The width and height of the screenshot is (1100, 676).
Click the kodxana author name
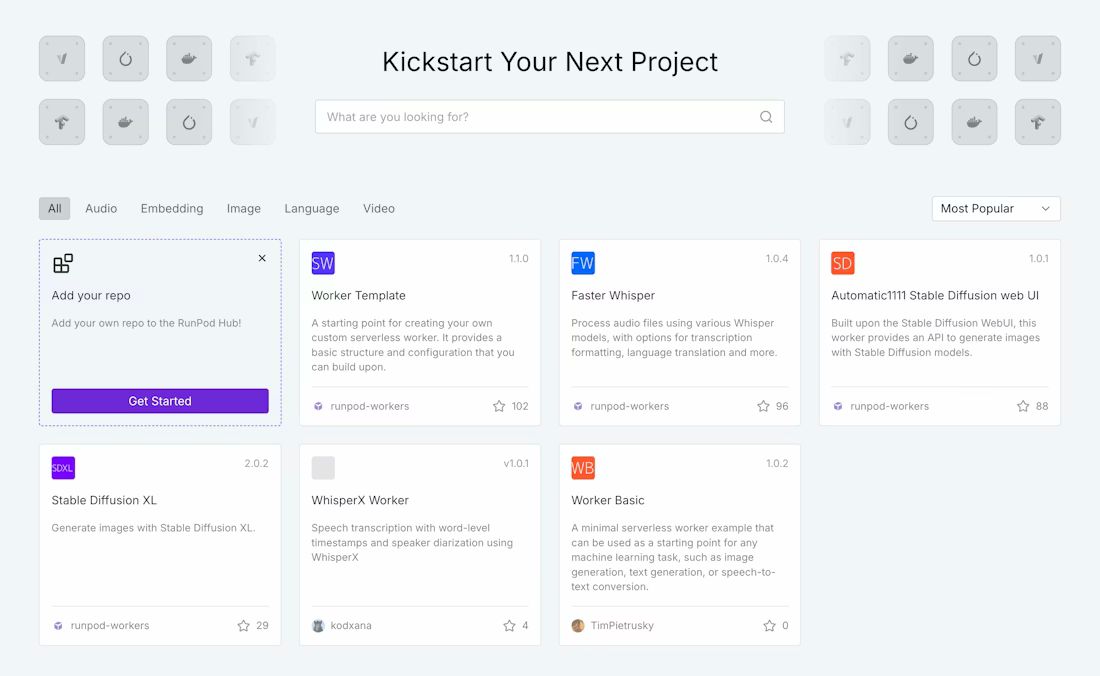pyautogui.click(x=351, y=626)
